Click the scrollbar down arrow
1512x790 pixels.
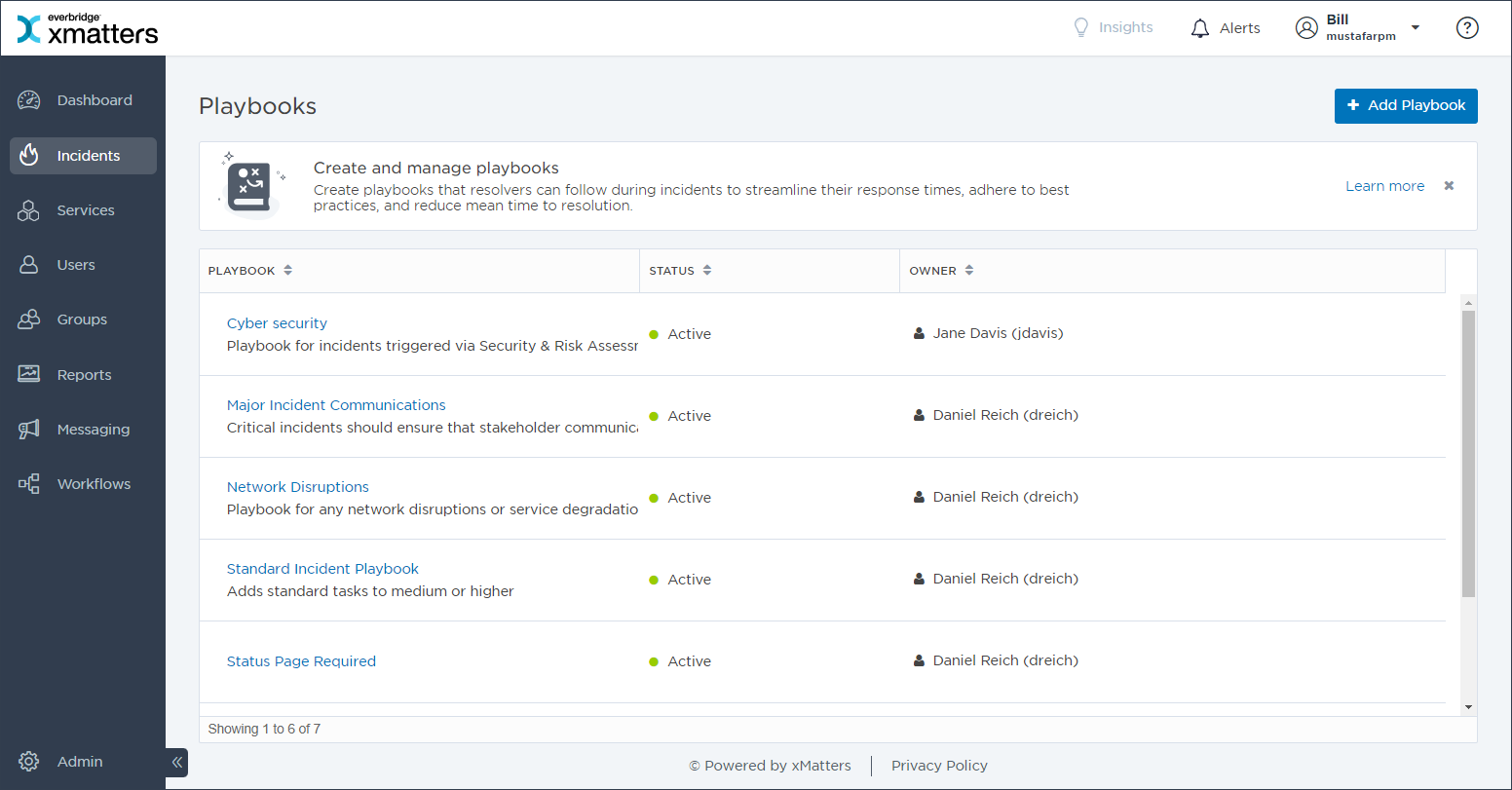(1468, 707)
